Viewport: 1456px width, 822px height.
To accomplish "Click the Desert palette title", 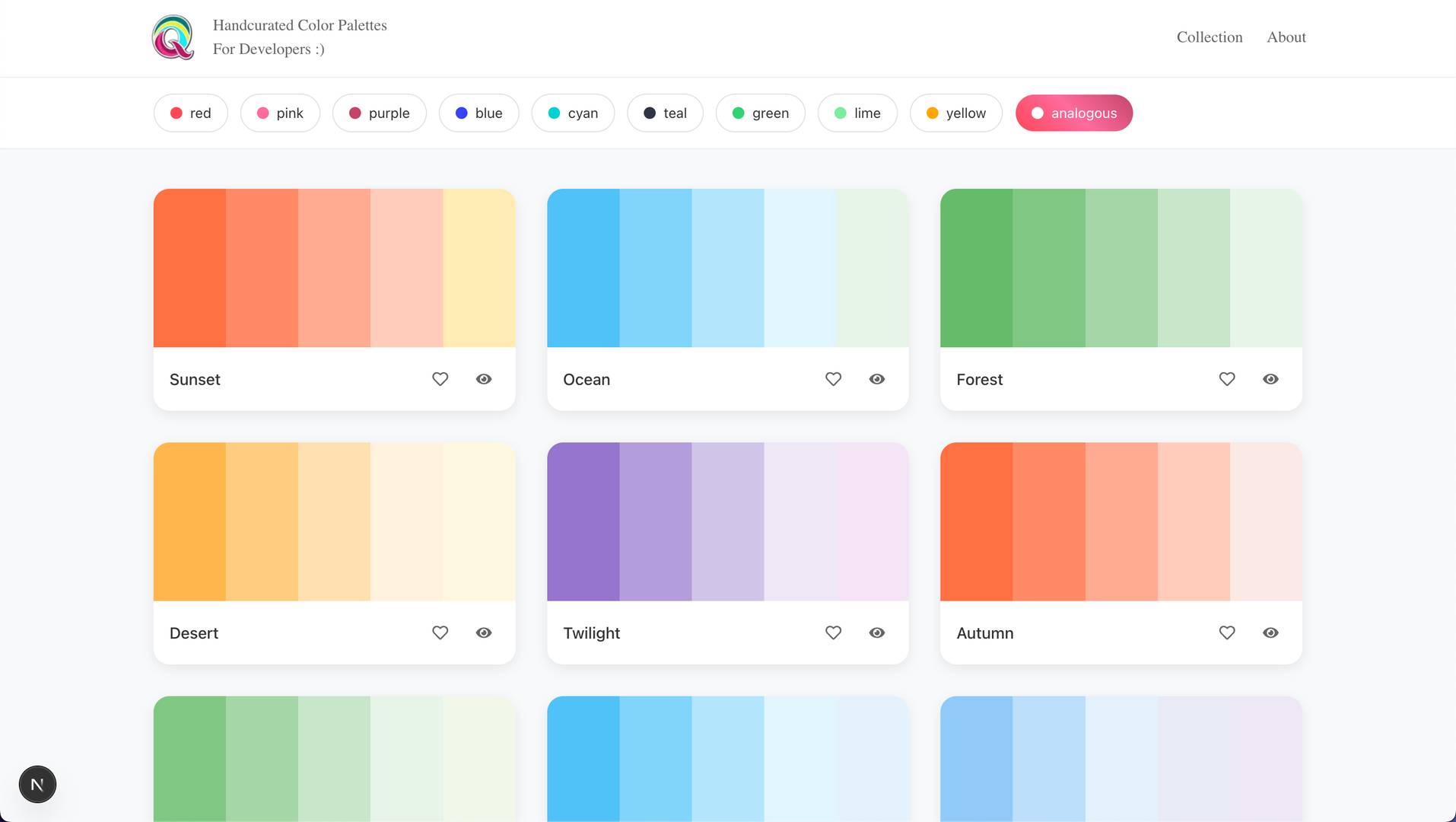I will click(194, 632).
